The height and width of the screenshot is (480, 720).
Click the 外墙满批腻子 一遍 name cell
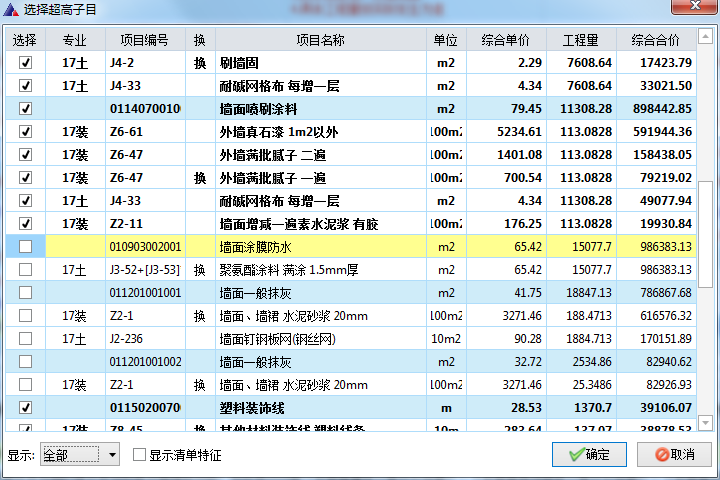(321, 178)
